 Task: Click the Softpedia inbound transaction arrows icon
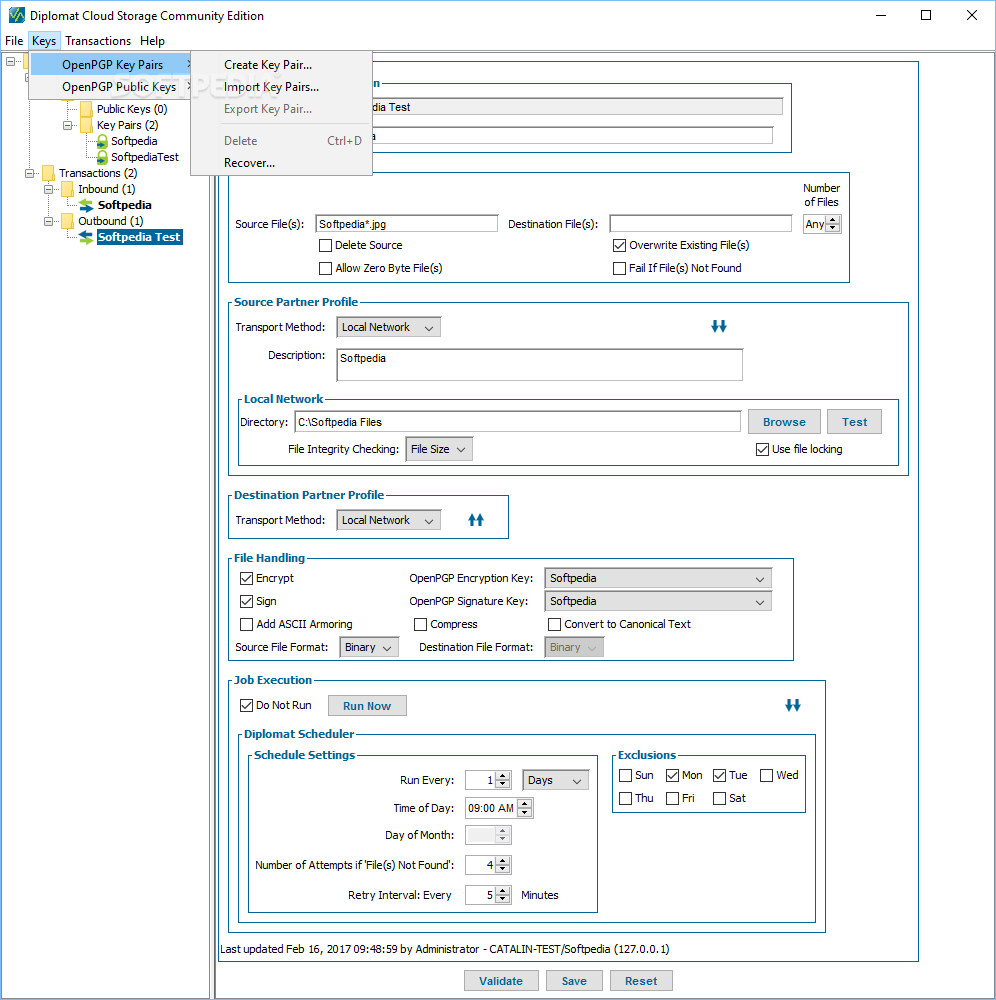86,205
